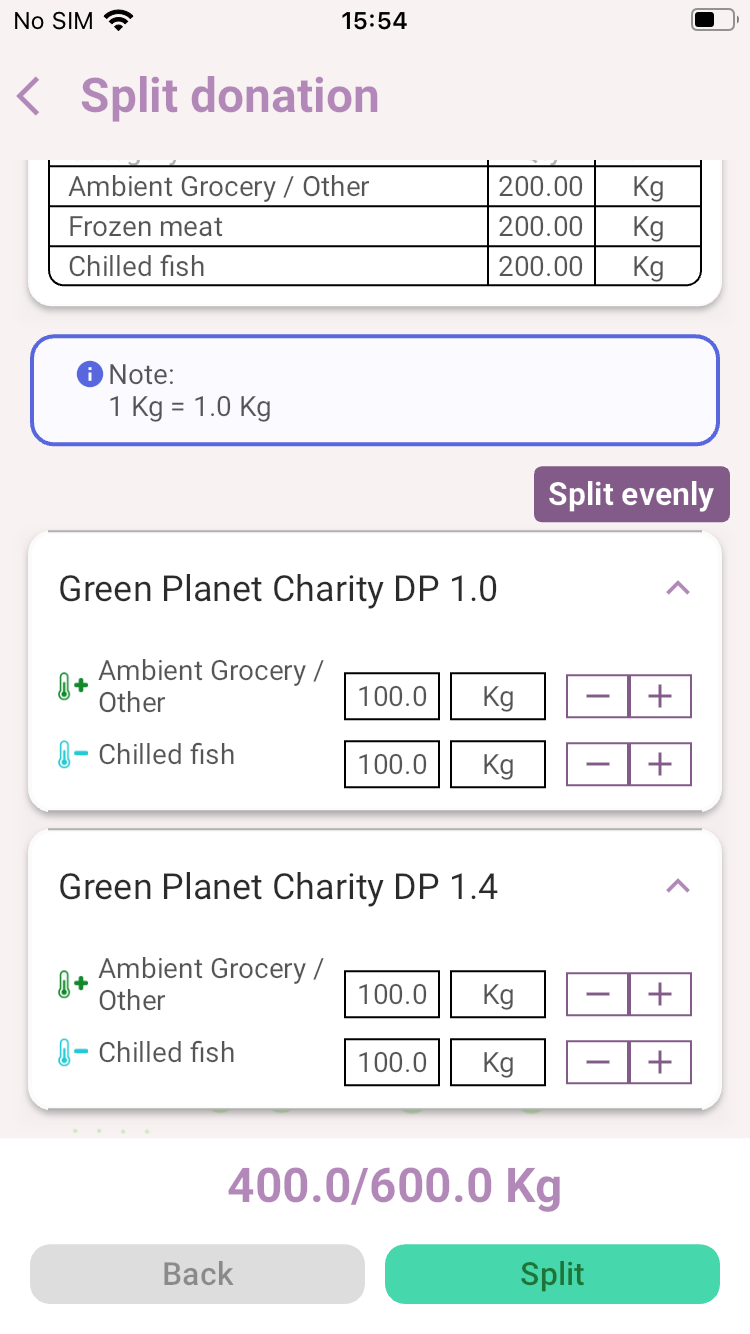750x1334 pixels.
Task: Tap the back arrow beside Split donation
Action: (29, 97)
